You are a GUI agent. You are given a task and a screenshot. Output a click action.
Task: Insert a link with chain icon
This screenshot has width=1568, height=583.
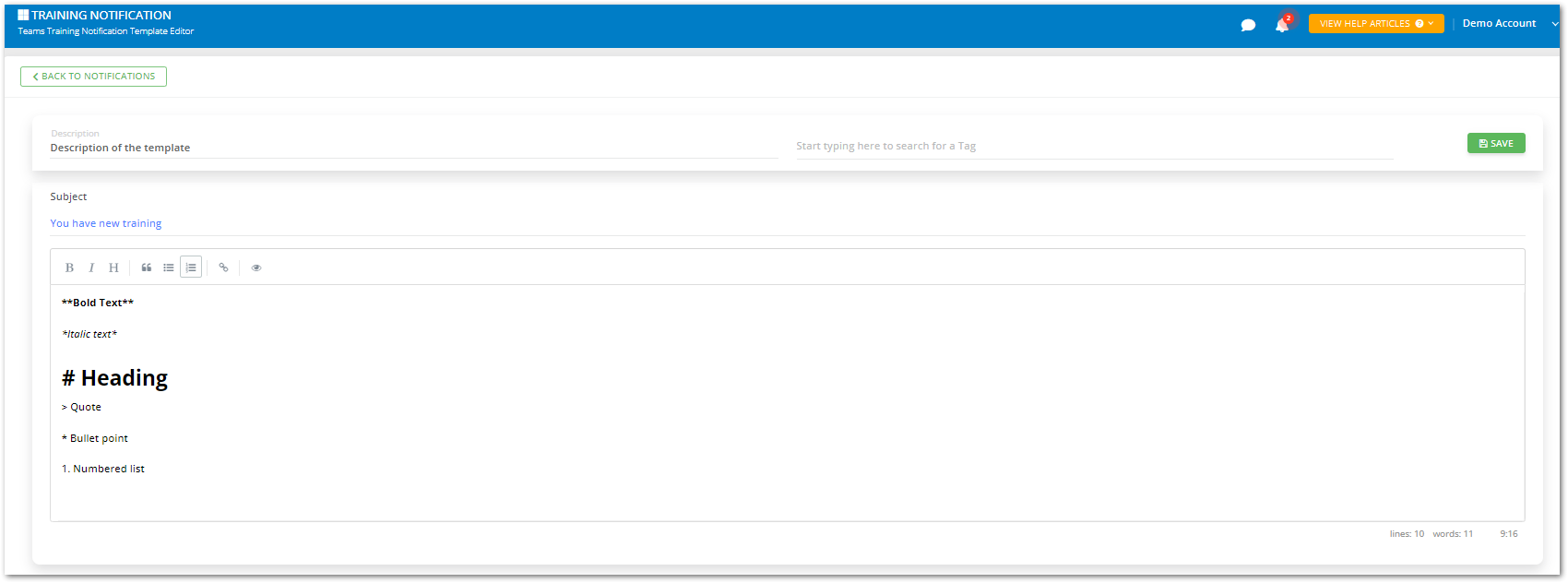pos(223,268)
